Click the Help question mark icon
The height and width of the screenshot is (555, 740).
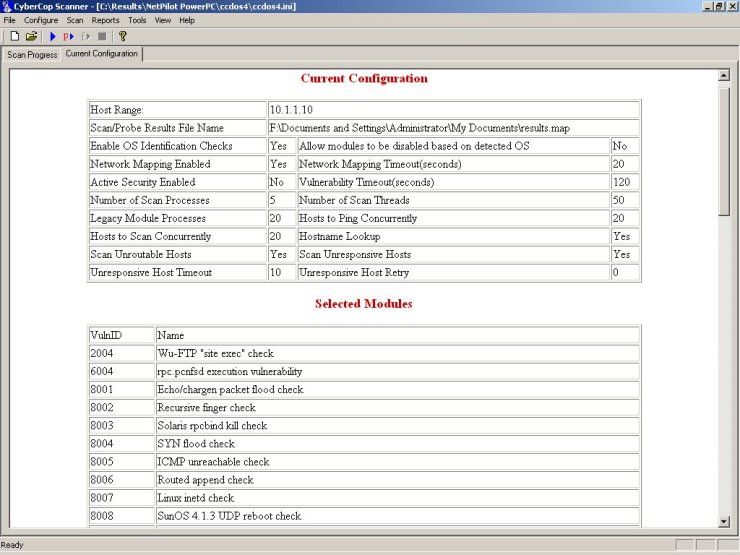[x=123, y=36]
